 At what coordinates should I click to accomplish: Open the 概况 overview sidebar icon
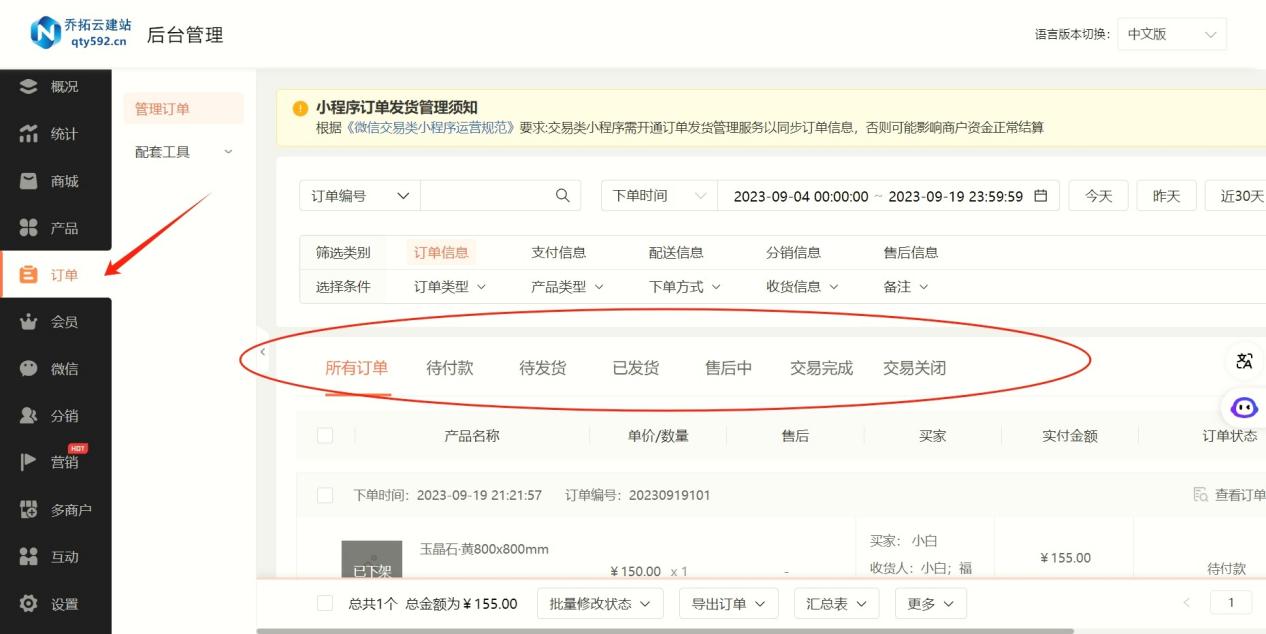[x=29, y=87]
